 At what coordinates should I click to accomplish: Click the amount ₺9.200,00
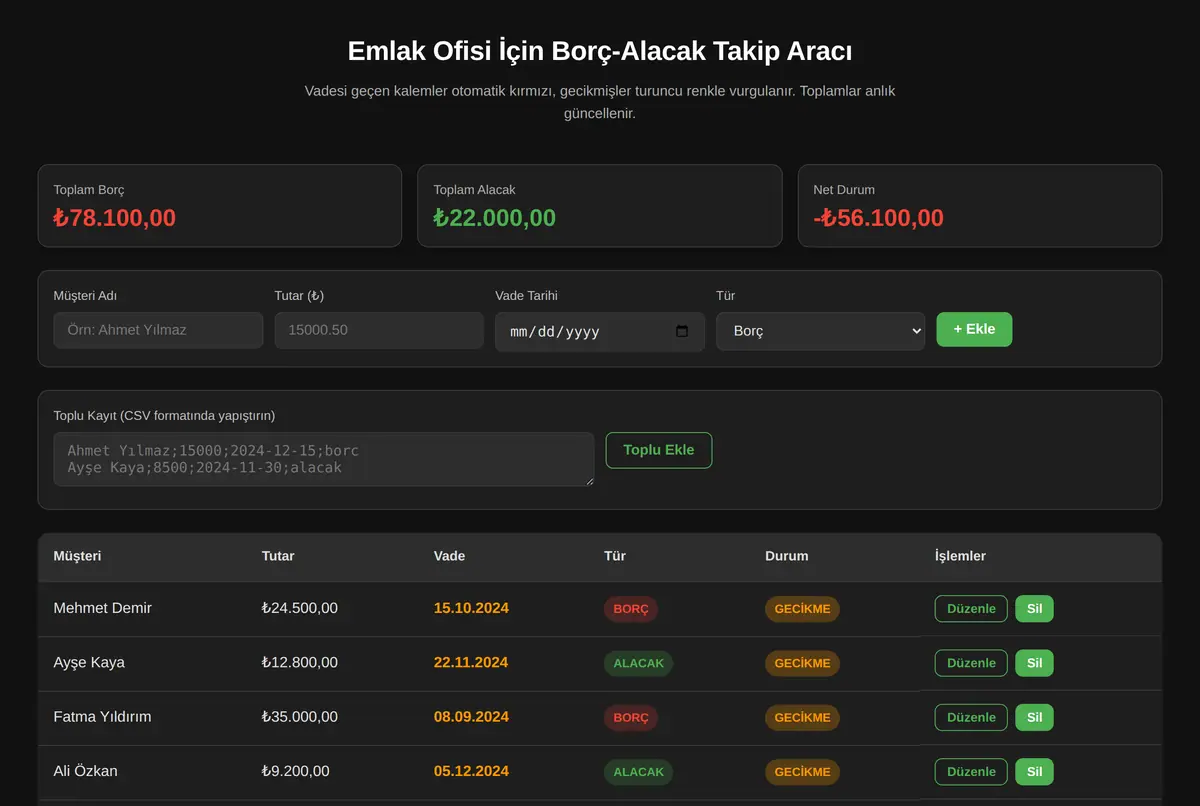296,771
